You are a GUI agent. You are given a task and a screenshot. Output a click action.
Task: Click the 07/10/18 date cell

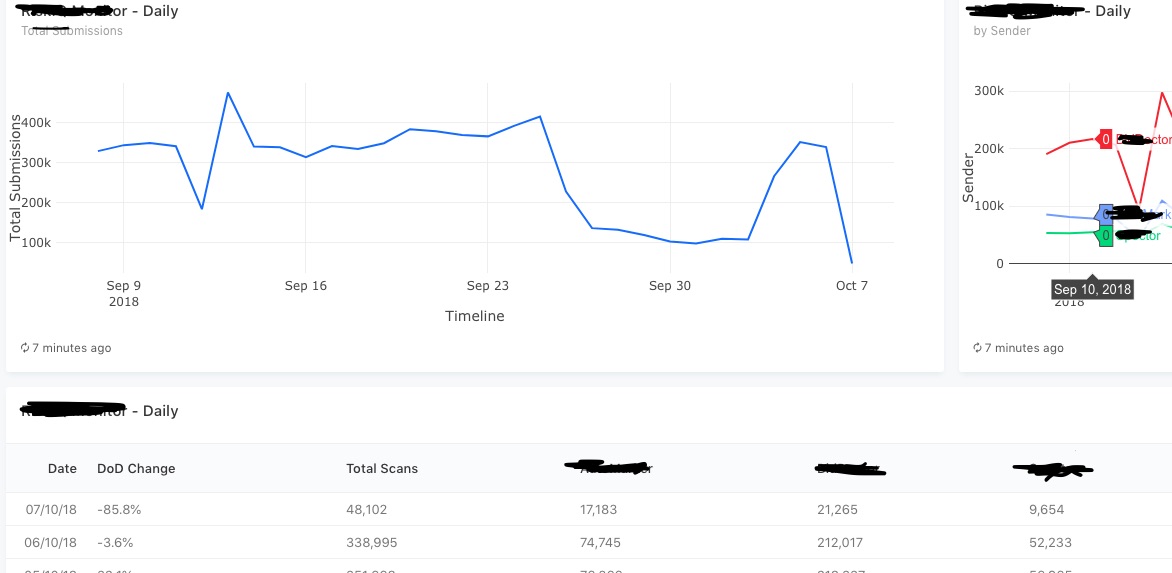click(52, 509)
